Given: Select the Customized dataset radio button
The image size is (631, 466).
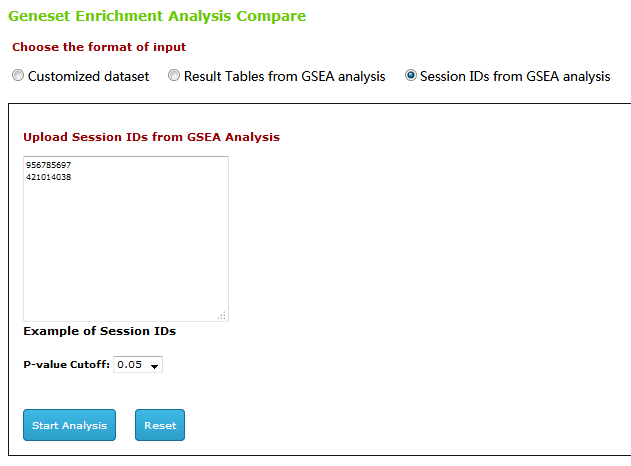Looking at the screenshot, I should click(x=18, y=75).
